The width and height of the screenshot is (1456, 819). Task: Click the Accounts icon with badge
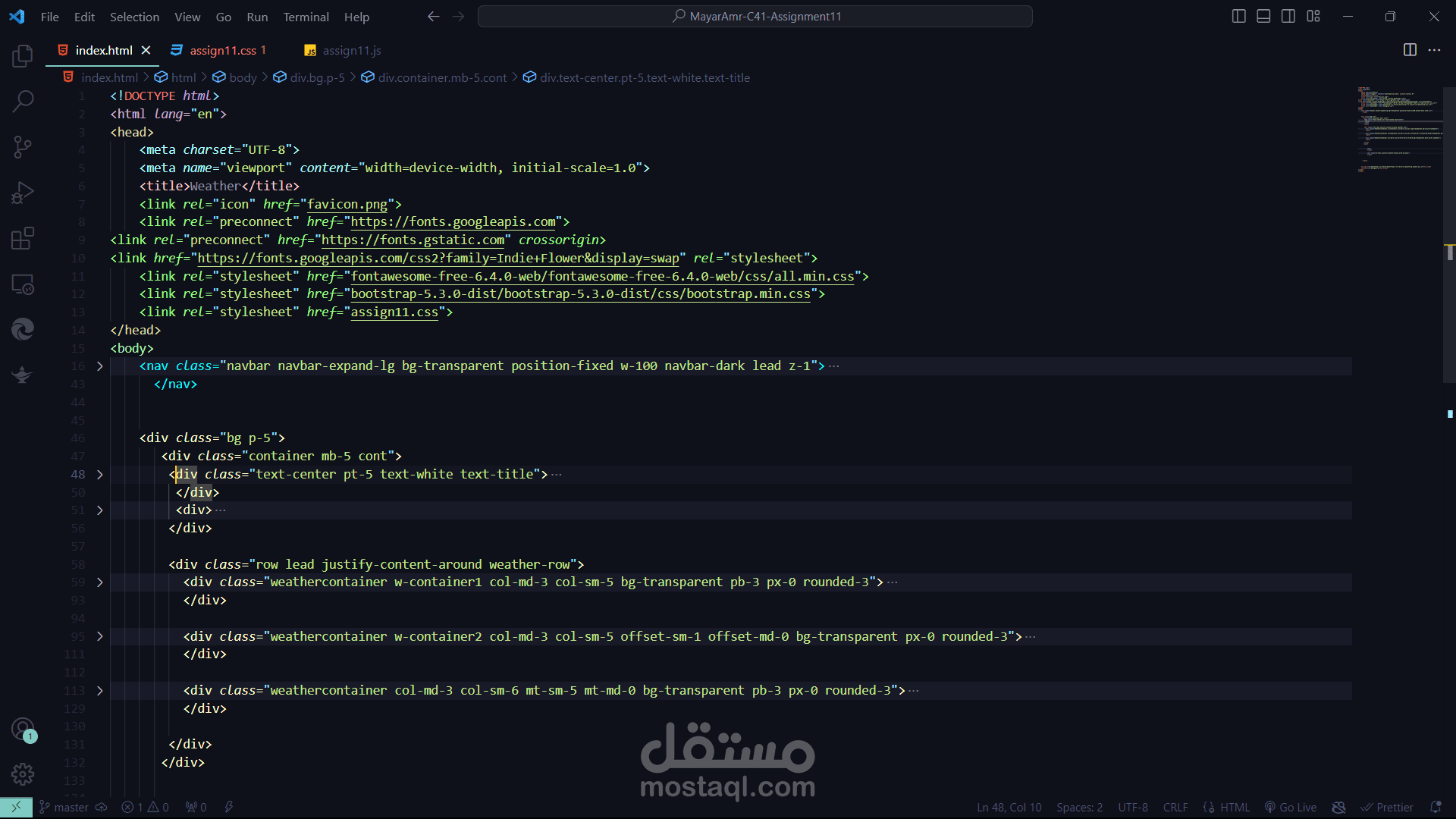[23, 730]
